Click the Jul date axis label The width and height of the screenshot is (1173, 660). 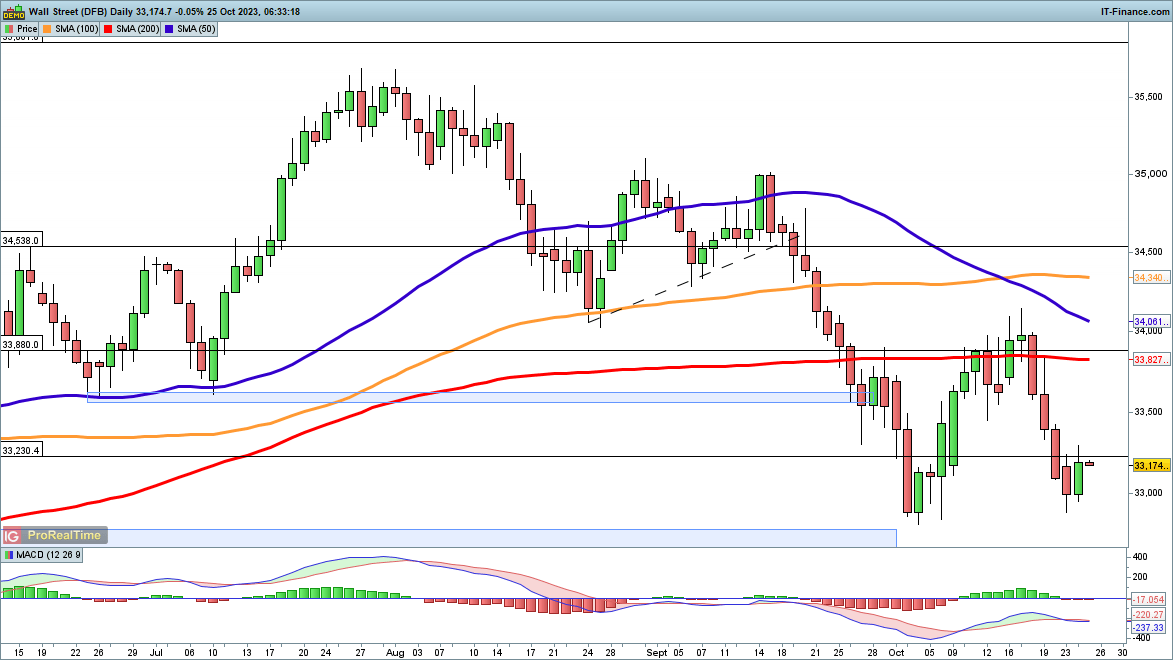click(156, 653)
